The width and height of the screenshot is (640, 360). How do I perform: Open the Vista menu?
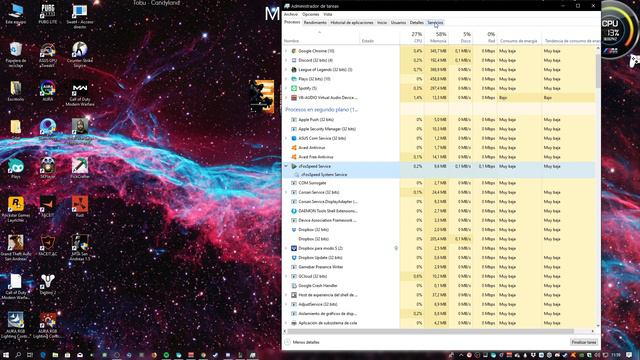coord(328,14)
